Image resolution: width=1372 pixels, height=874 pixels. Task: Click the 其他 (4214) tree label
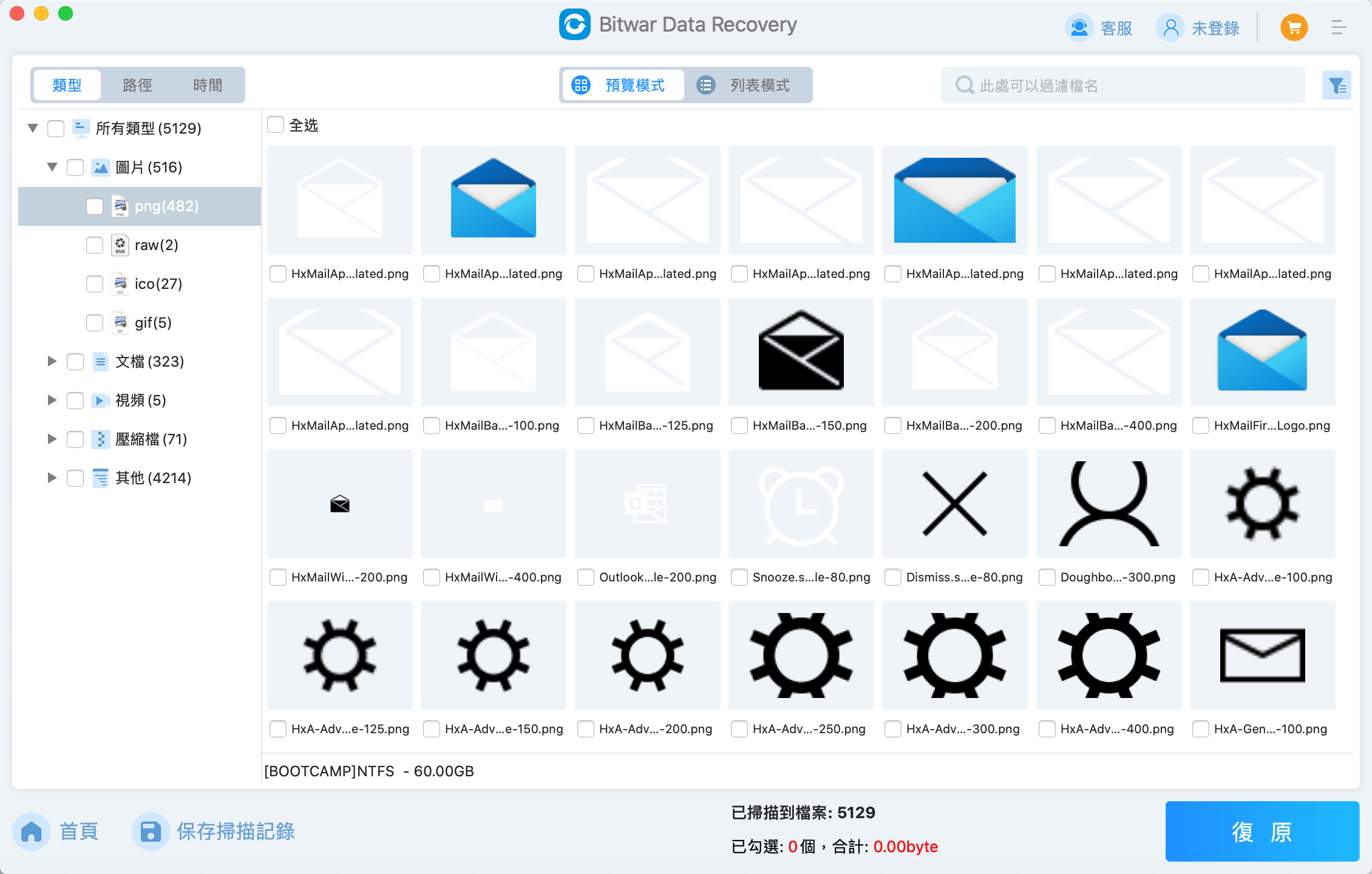[154, 478]
